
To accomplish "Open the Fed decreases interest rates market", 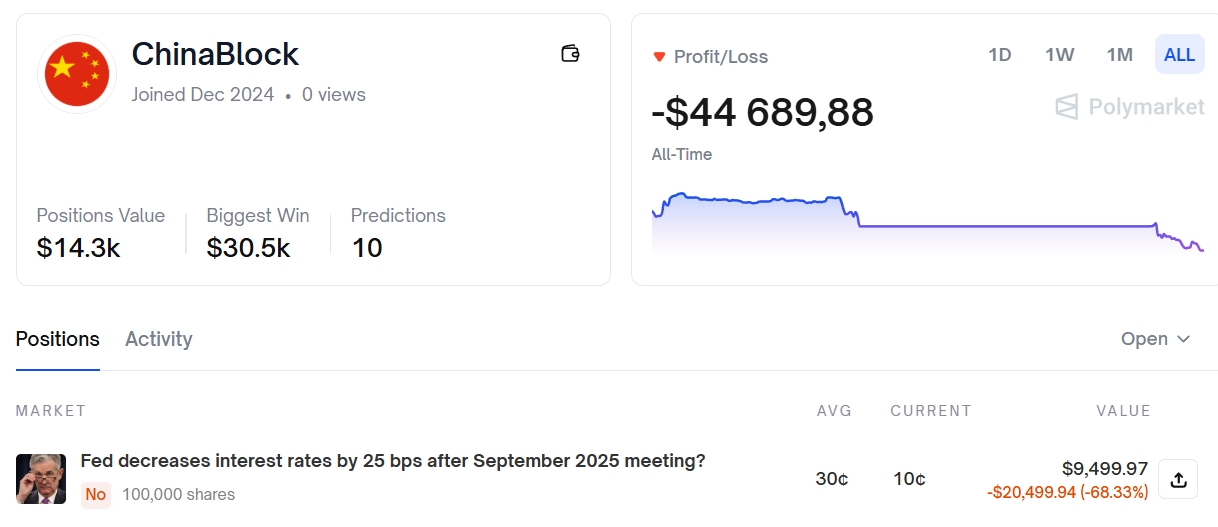I will (392, 461).
